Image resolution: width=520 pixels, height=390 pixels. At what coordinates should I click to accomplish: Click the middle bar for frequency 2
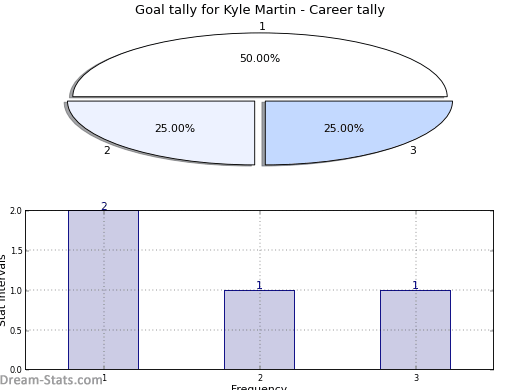pyautogui.click(x=259, y=330)
